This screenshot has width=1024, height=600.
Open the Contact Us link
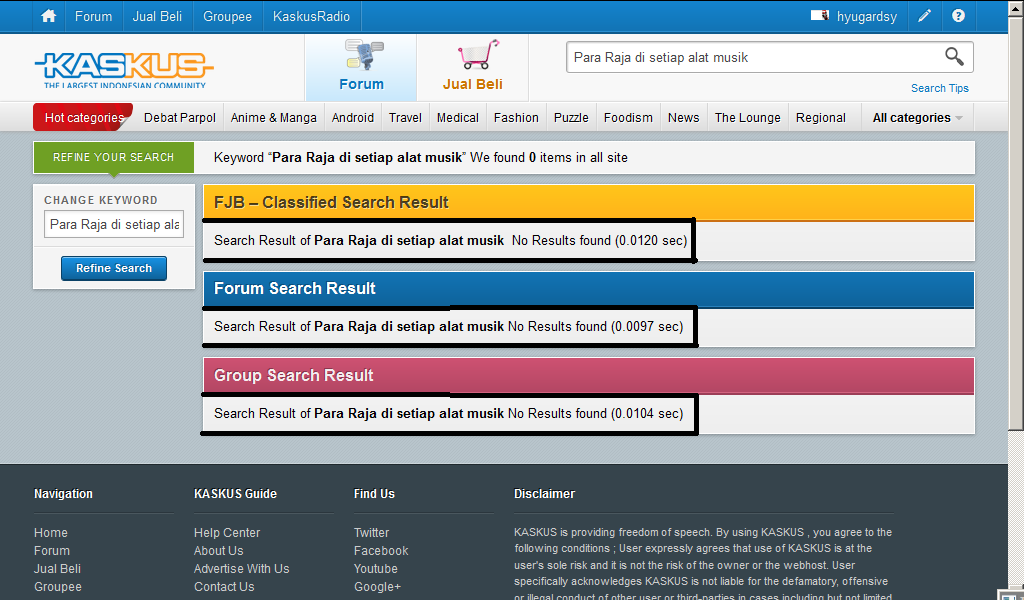click(x=224, y=587)
